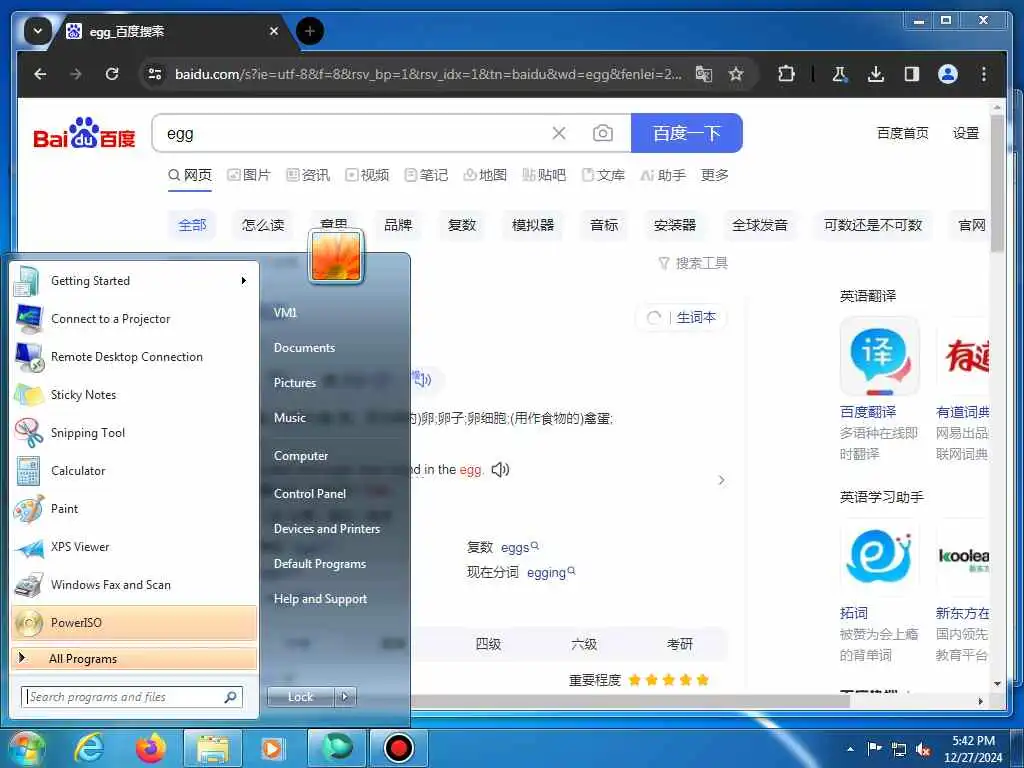Open a new Chrome tab
Viewport: 1024px width, 768px height.
310,31
